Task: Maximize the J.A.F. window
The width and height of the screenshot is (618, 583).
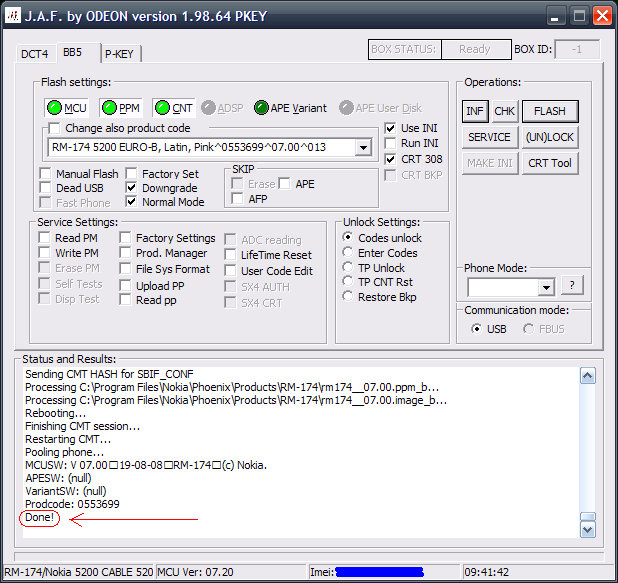Action: pyautogui.click(x=579, y=17)
